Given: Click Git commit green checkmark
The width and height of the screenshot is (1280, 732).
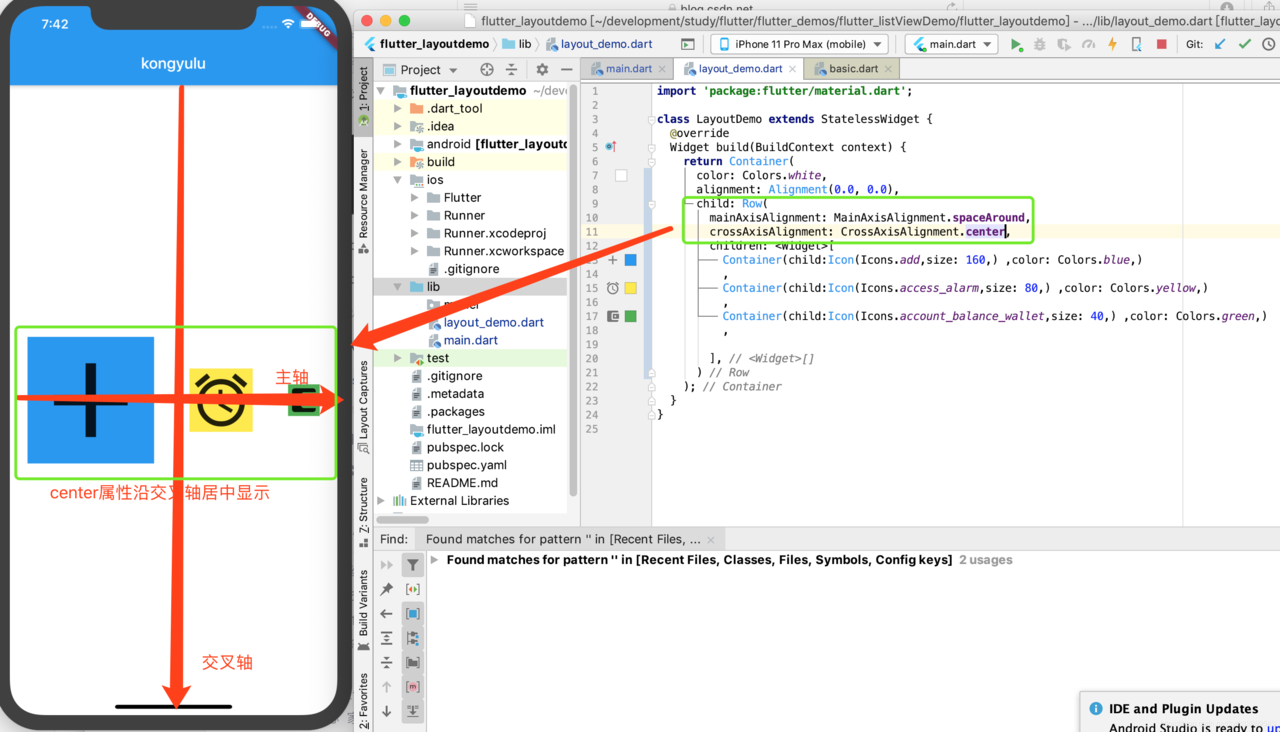Looking at the screenshot, I should 1244,44.
